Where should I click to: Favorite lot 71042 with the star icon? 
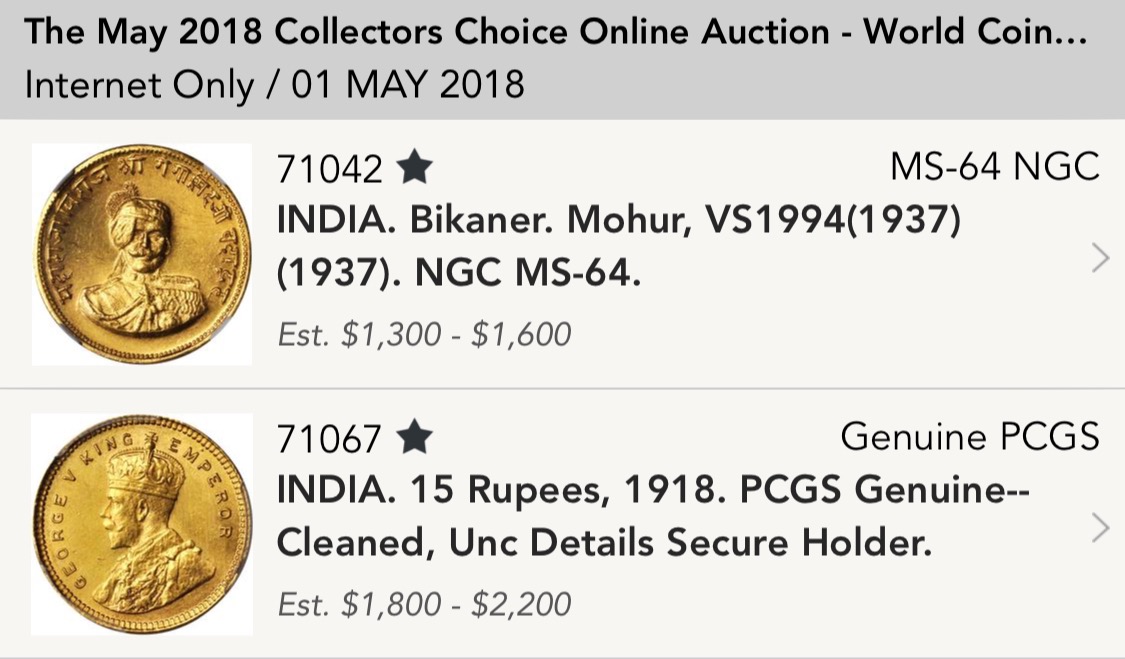tap(414, 169)
